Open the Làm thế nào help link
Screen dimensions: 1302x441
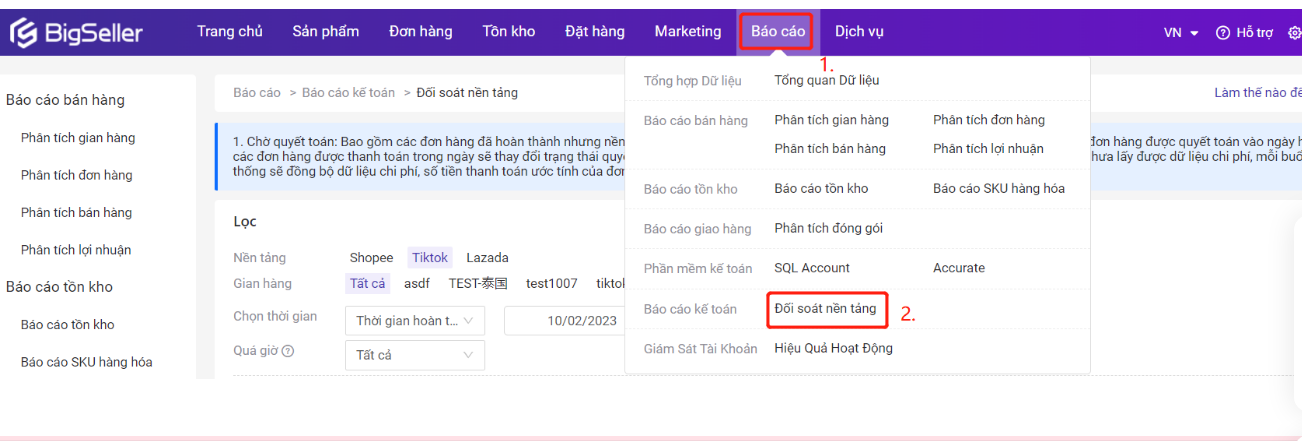pyautogui.click(x=1257, y=93)
